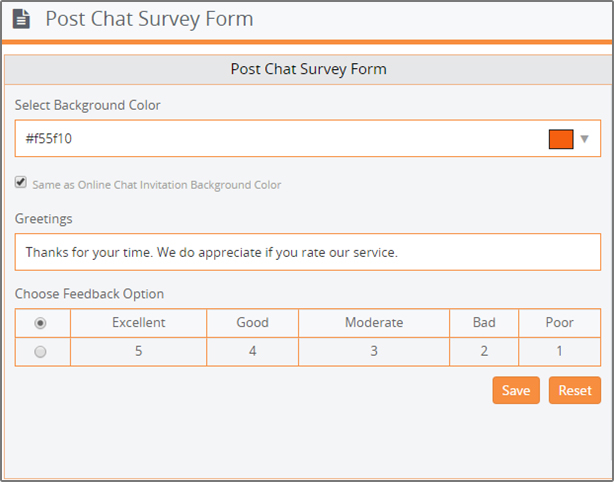Save the survey form settings

point(516,390)
